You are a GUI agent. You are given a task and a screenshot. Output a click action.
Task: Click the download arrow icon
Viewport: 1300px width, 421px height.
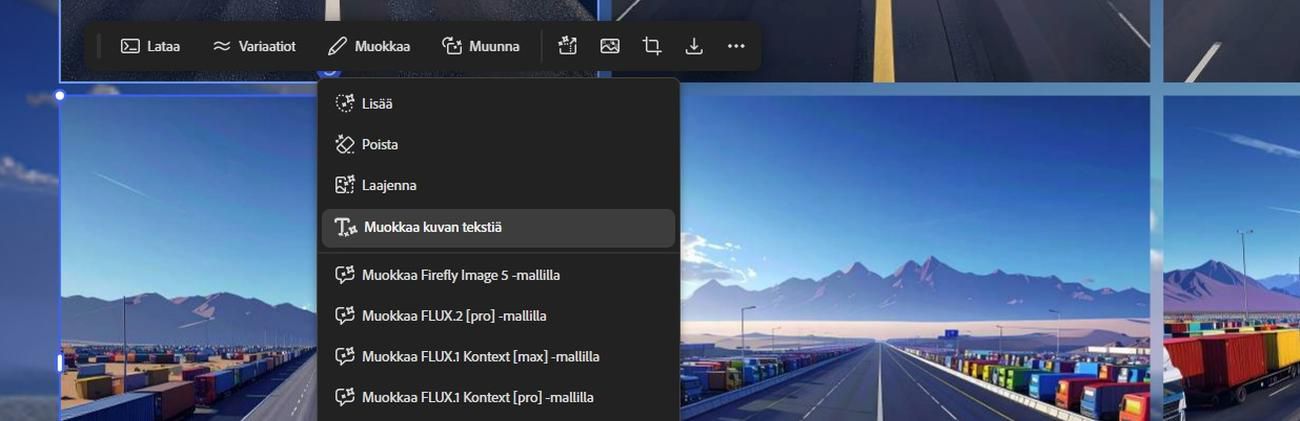(694, 46)
